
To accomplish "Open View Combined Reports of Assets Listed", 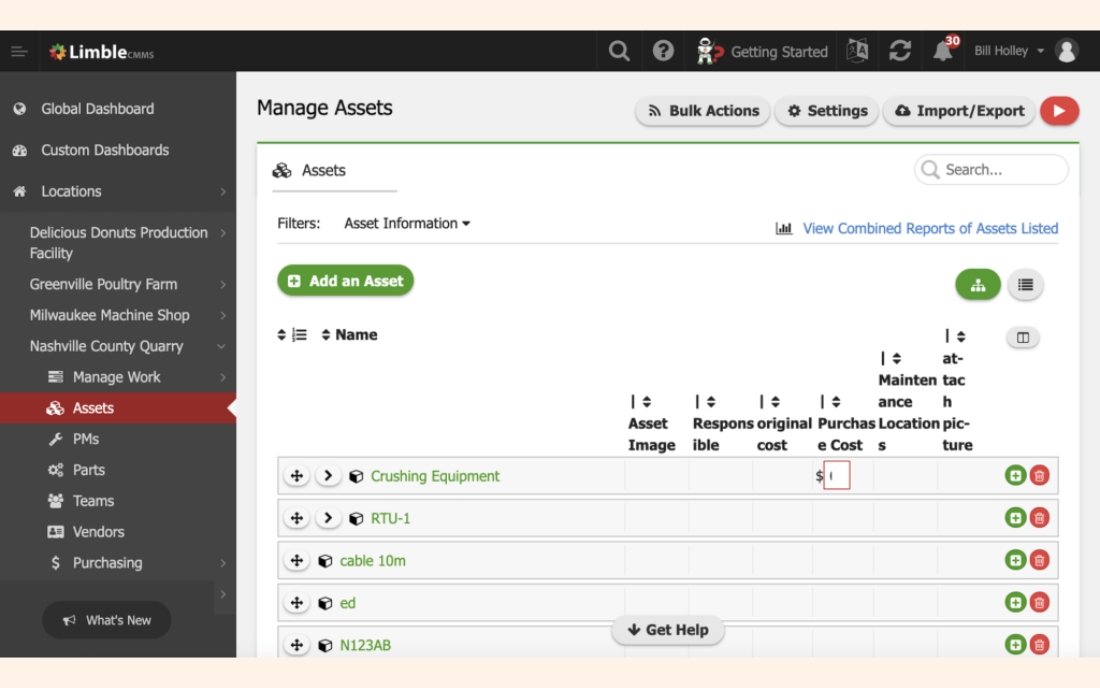I will tap(929, 228).
